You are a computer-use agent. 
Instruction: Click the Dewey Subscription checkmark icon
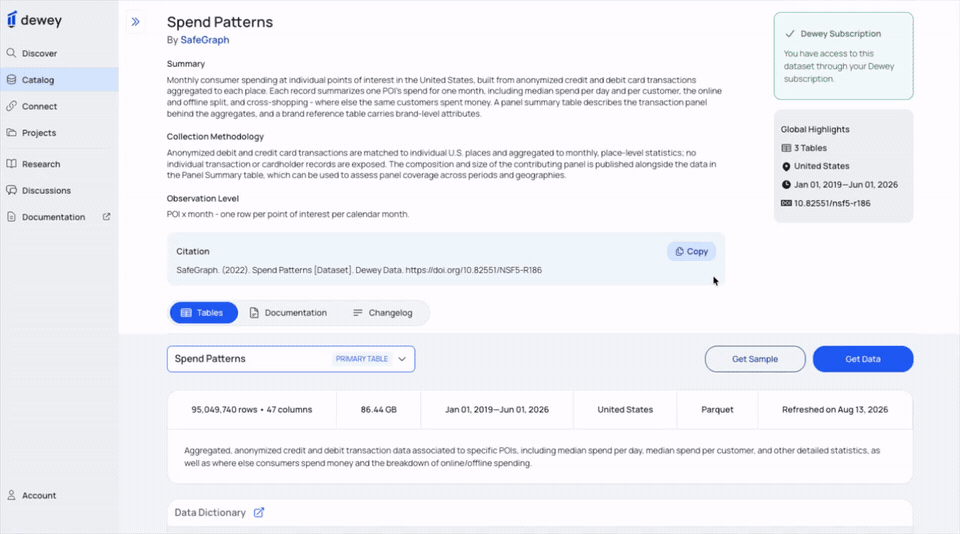(790, 34)
